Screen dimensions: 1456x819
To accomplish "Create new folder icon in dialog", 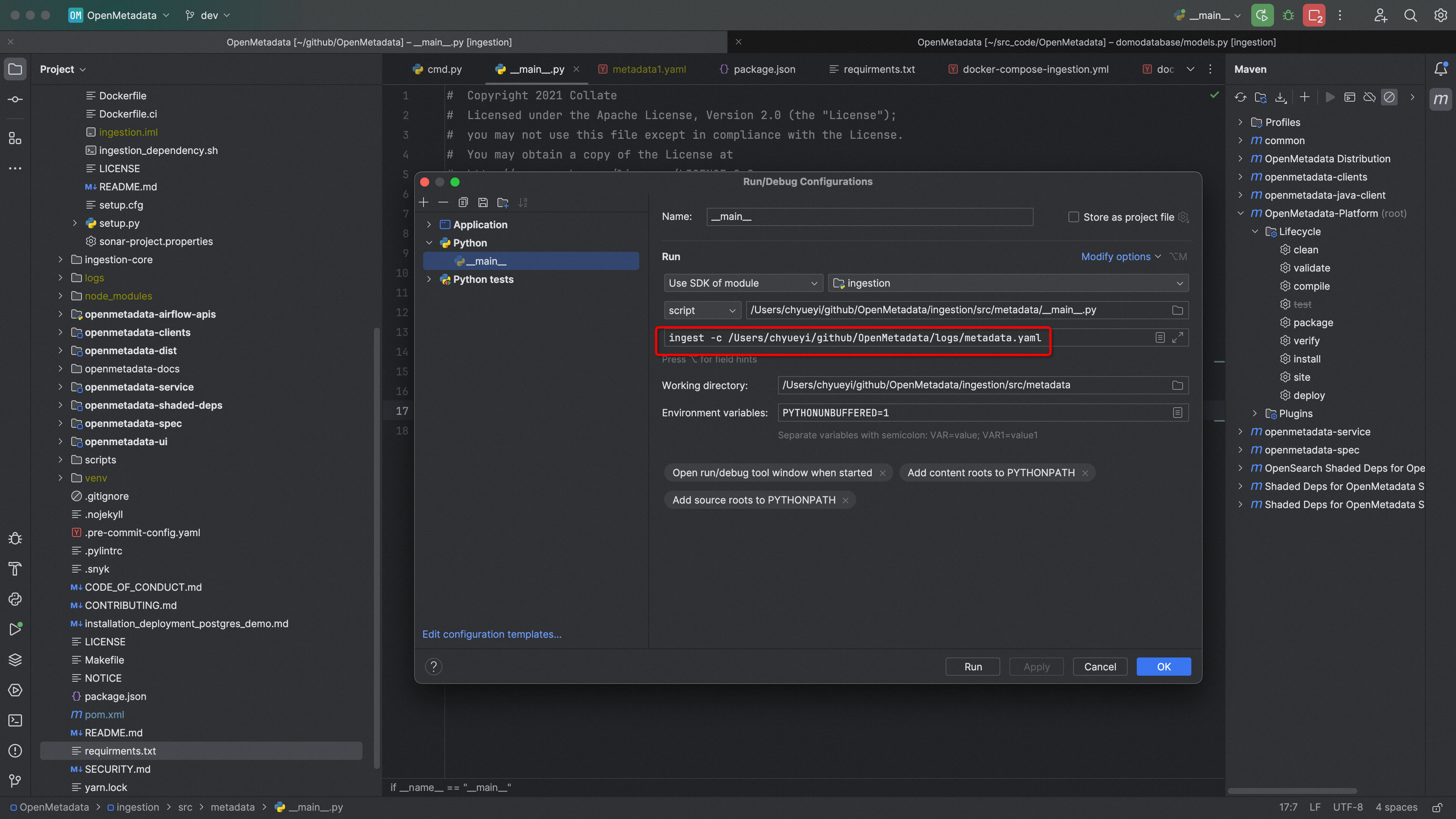I will pos(503,202).
